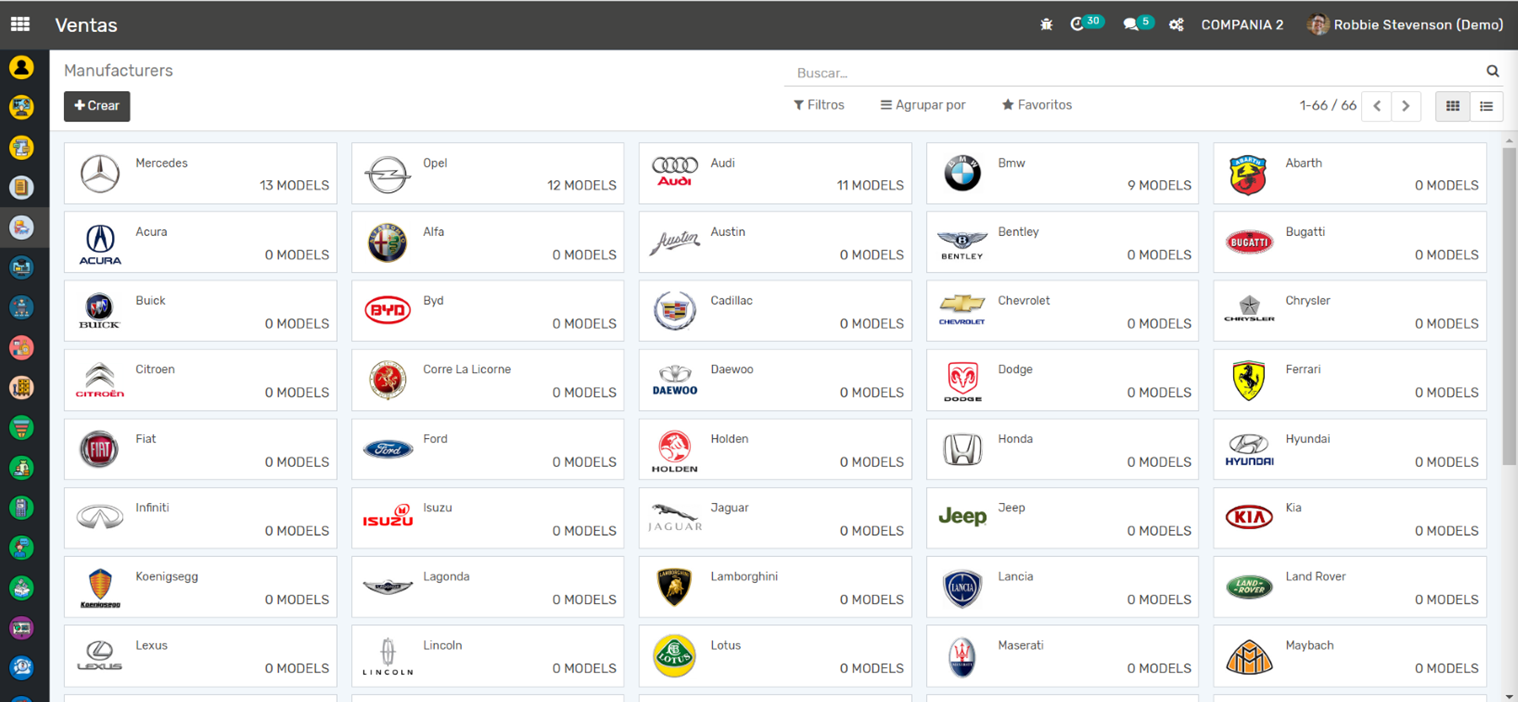Click the Ford blue oval logo
The image size is (1518, 702).
tap(388, 450)
